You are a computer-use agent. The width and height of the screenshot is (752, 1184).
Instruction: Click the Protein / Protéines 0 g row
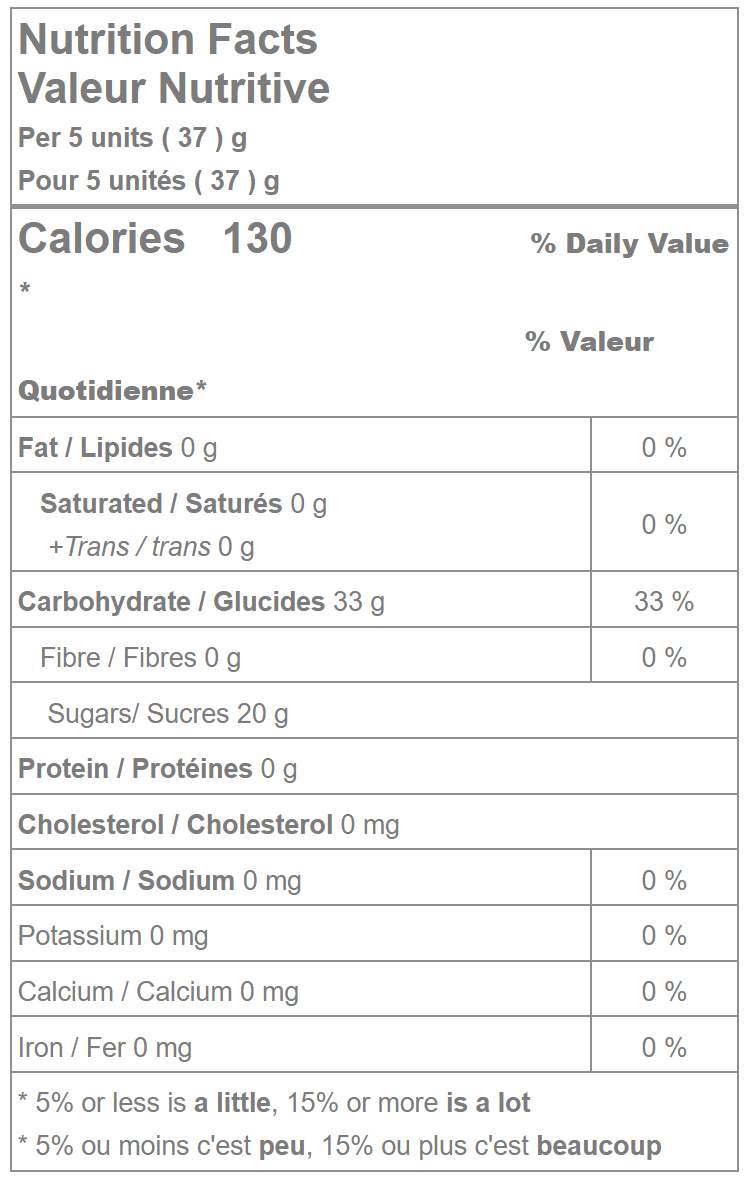[x=157, y=769]
